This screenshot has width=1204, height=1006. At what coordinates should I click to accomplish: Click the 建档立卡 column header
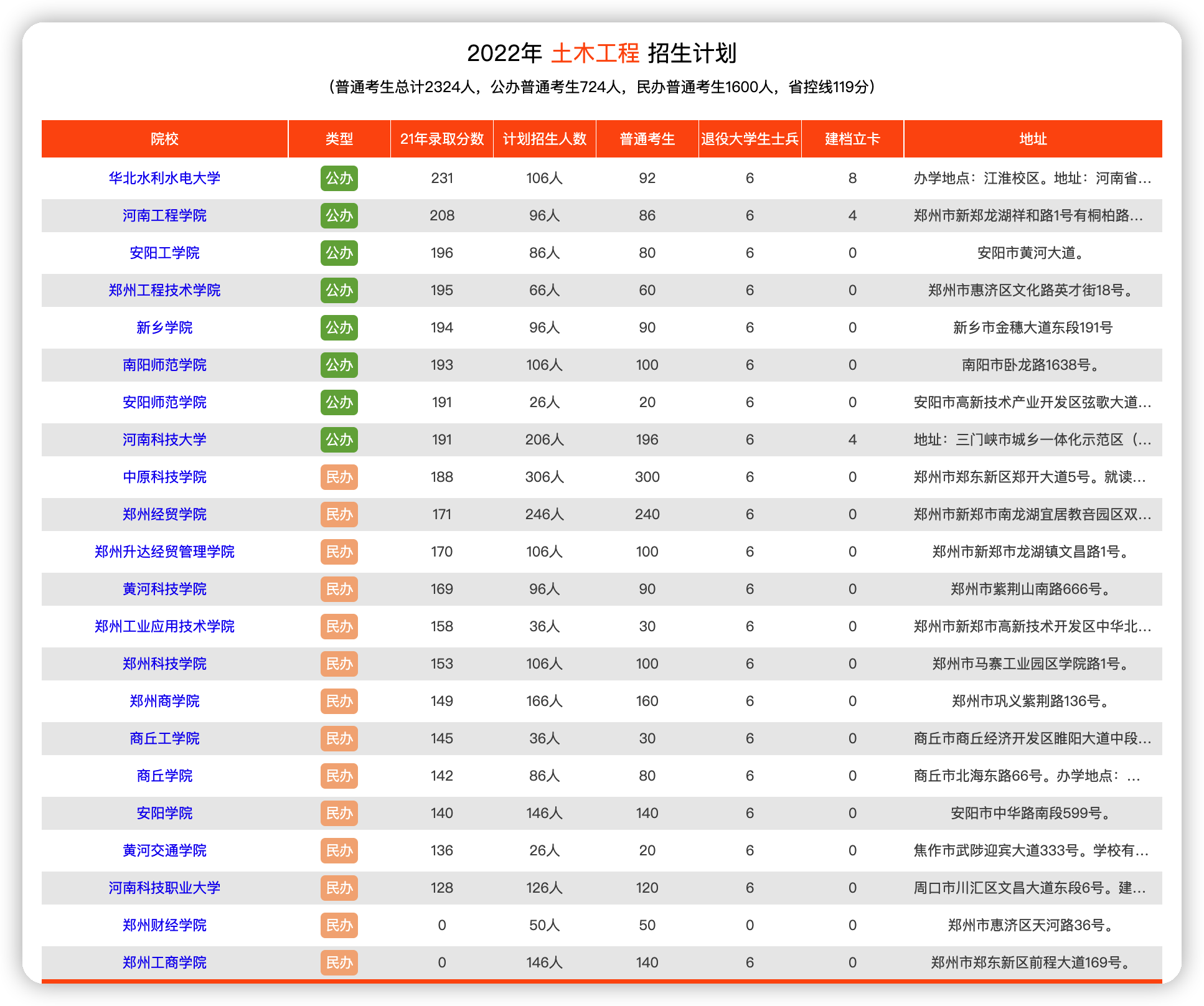(x=852, y=139)
